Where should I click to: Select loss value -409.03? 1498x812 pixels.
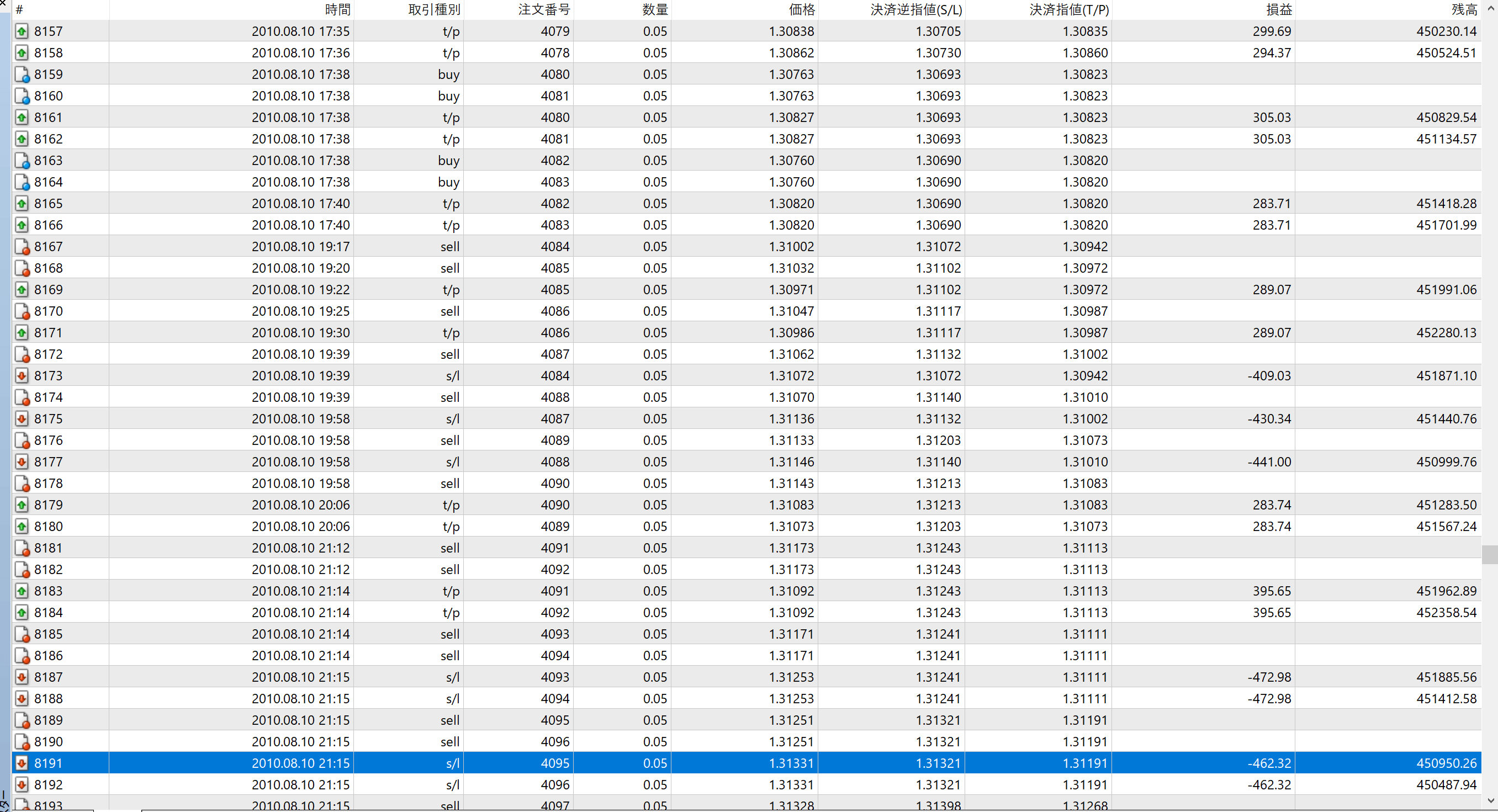coord(1269,375)
